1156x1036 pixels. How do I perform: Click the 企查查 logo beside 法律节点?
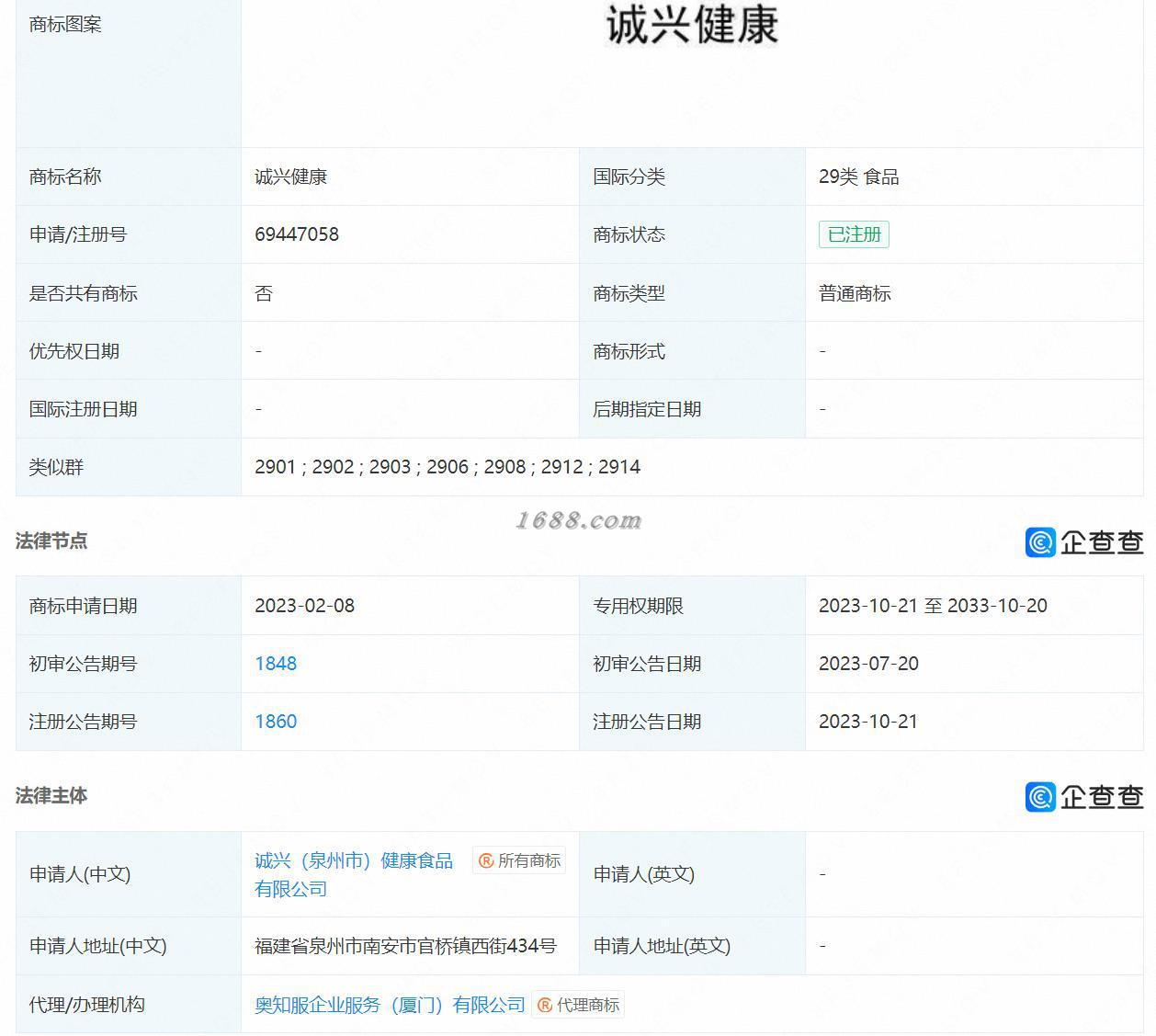(1084, 542)
